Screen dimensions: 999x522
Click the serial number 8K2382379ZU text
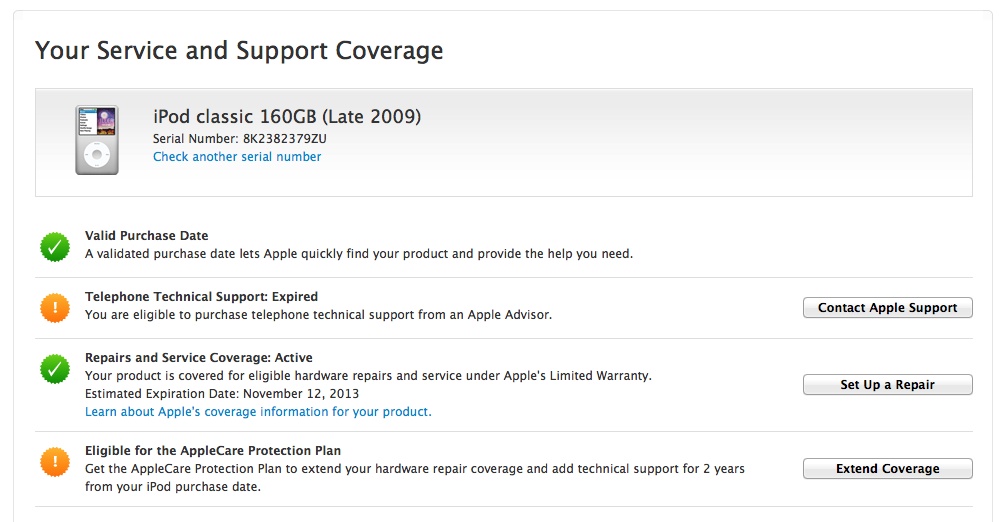point(284,138)
